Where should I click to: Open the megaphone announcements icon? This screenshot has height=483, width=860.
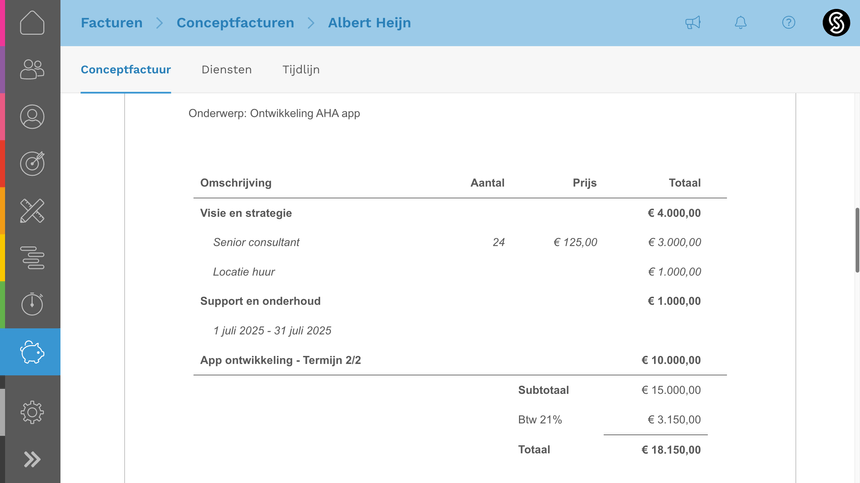pos(693,22)
